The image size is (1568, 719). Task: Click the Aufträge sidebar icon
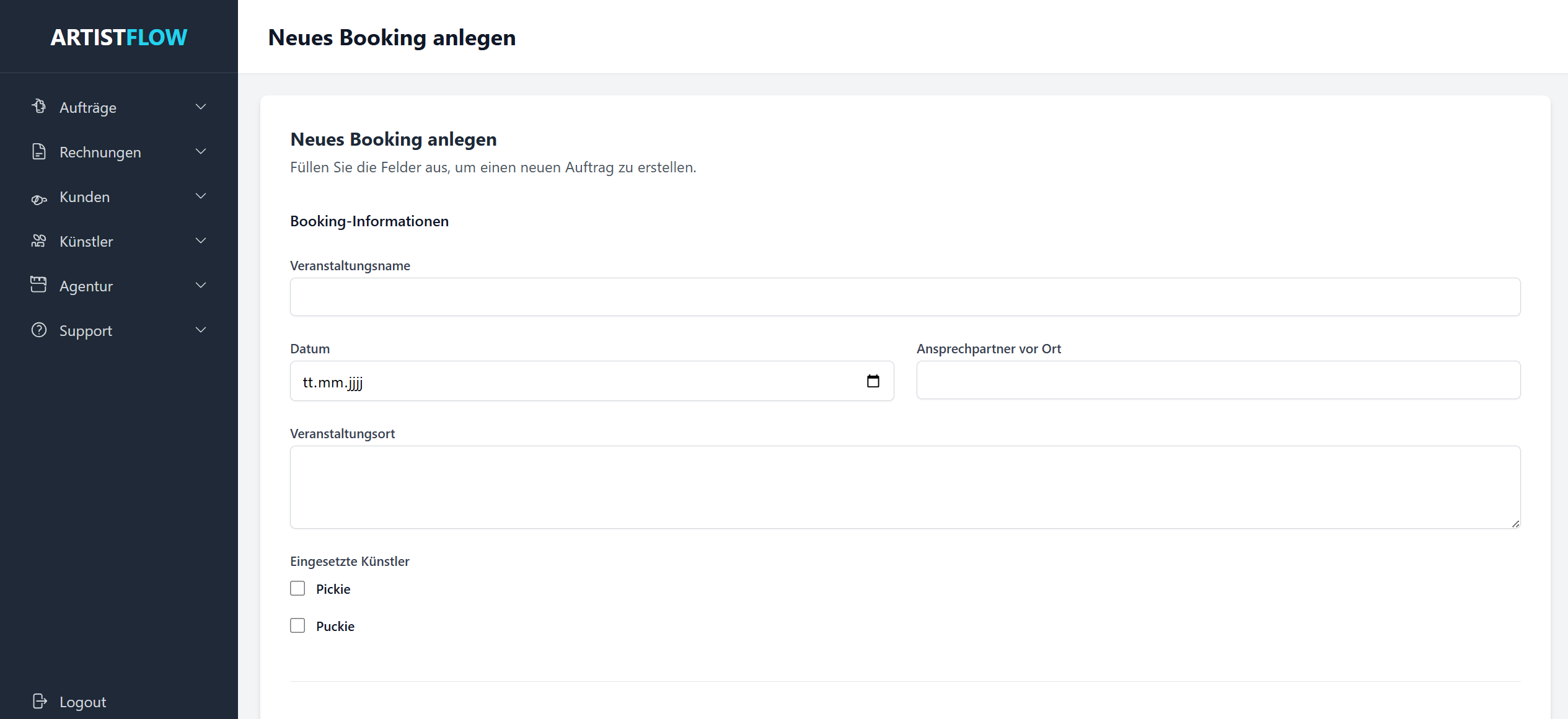(x=39, y=107)
